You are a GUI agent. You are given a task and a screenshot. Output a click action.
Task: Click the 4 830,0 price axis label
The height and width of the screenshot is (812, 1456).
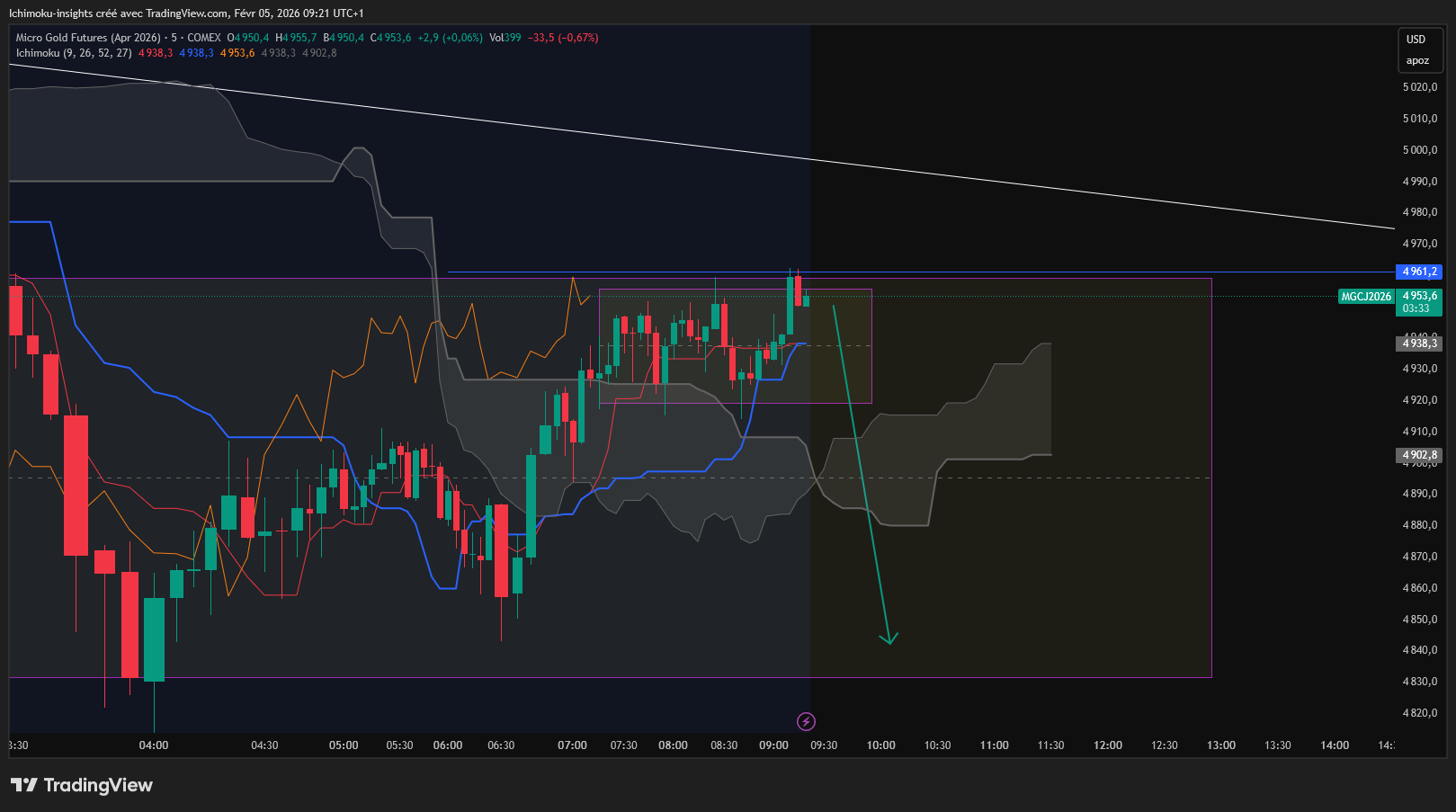tap(1420, 682)
